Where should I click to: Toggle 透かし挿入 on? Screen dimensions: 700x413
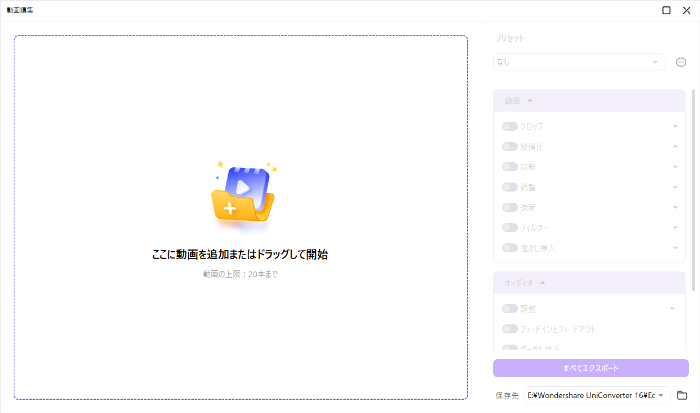coord(509,248)
